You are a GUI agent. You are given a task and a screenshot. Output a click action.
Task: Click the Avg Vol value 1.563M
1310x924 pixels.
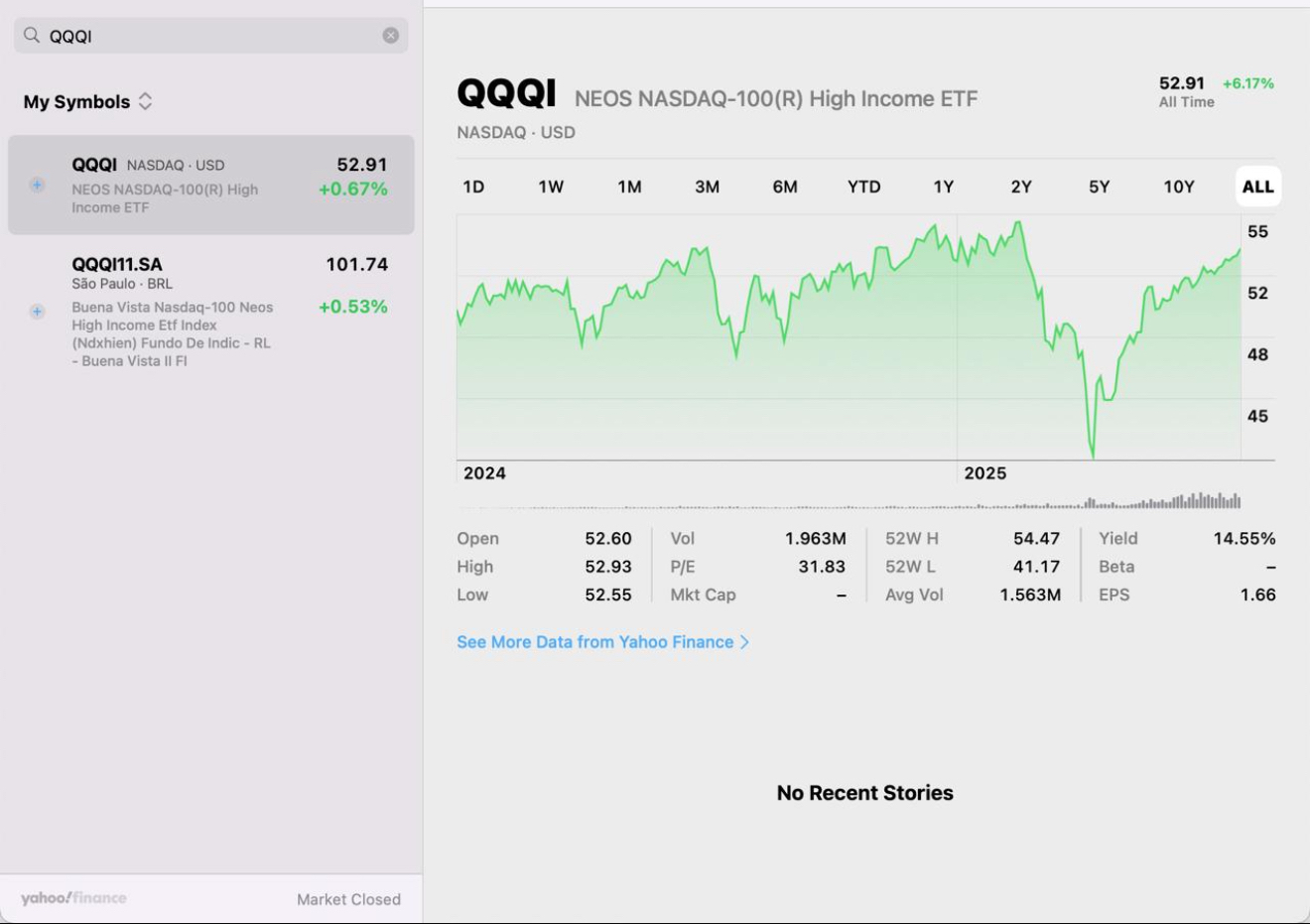click(1030, 594)
